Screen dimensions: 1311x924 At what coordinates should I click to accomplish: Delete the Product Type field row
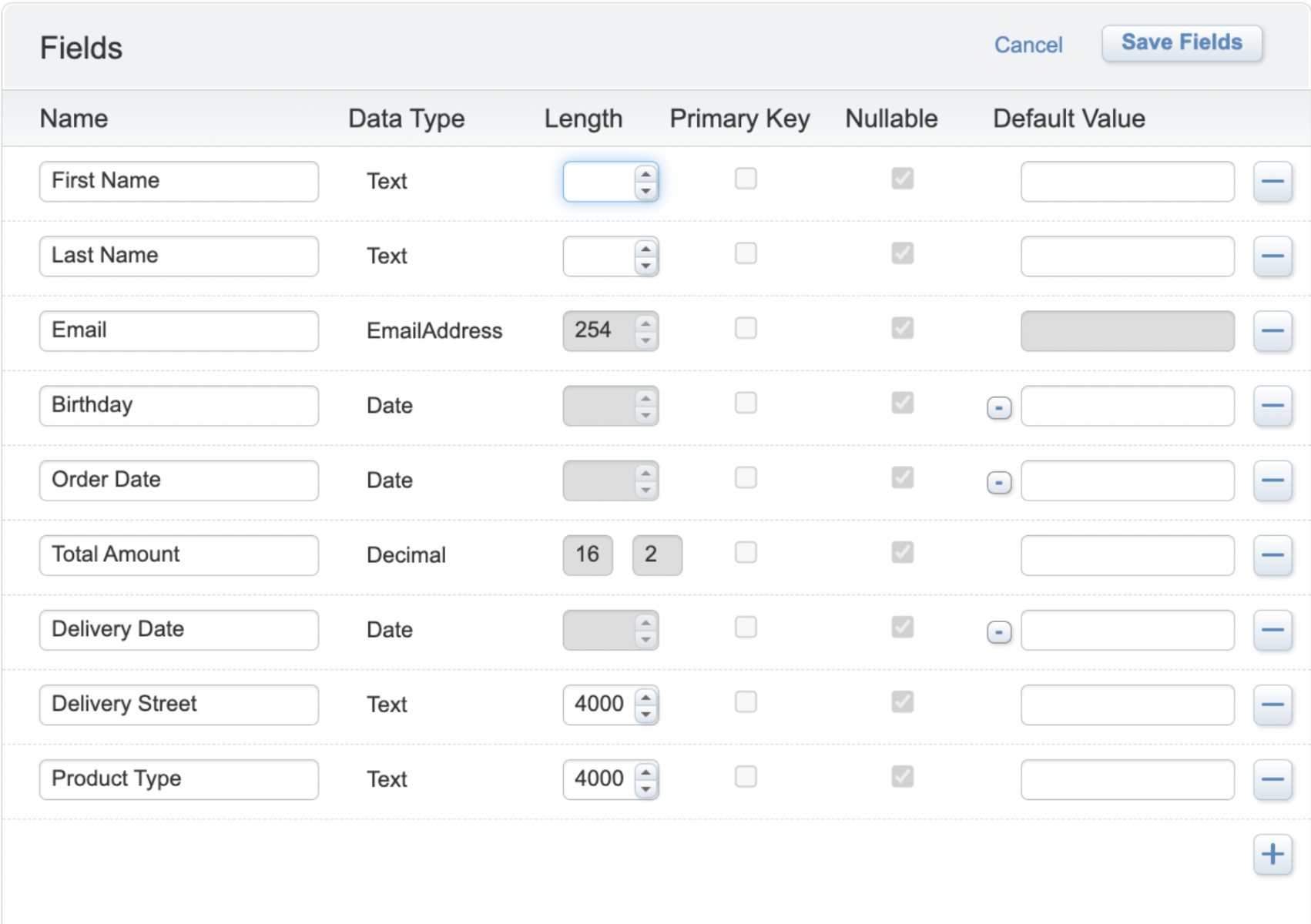[1272, 779]
